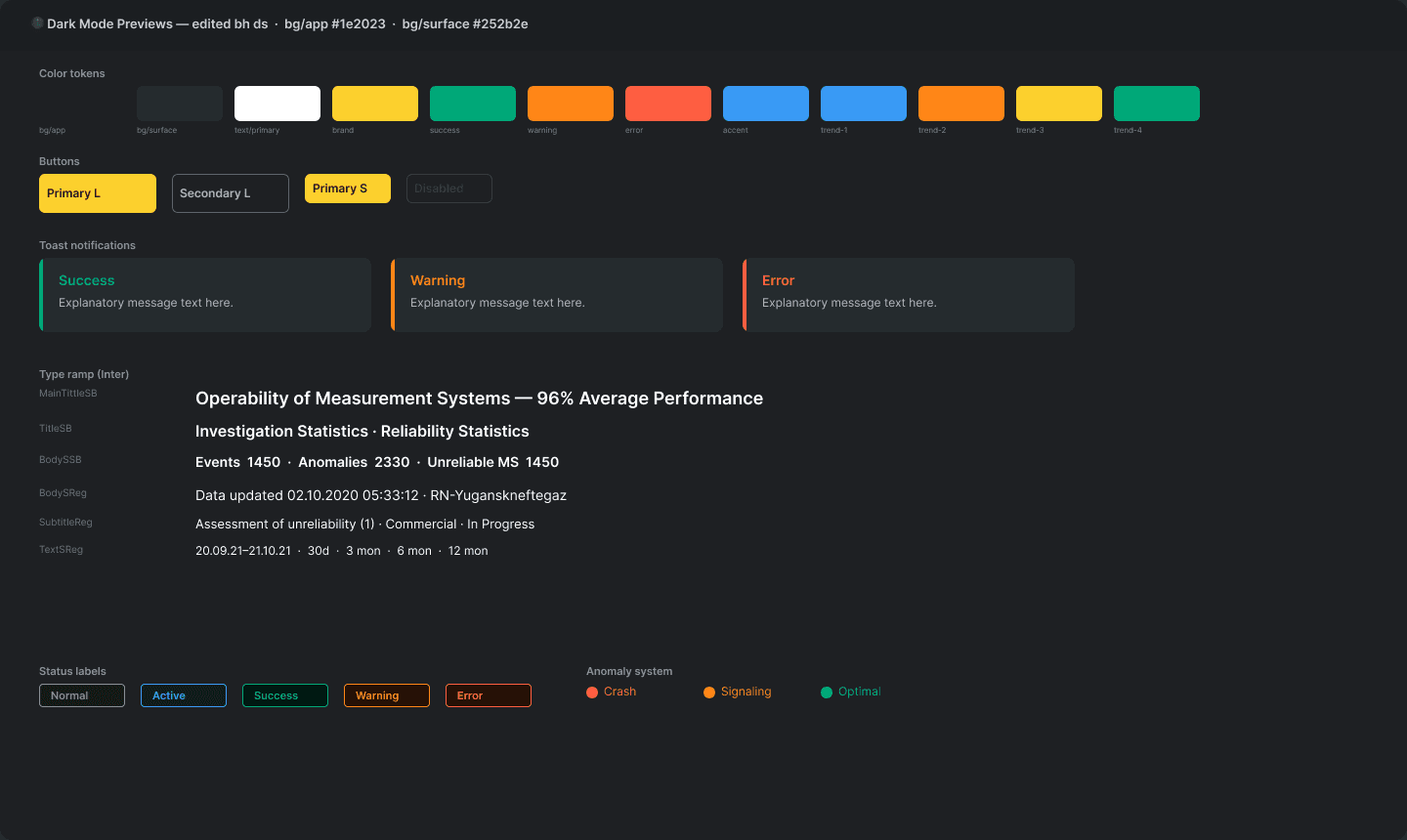
Task: Click the 'Status labels' section heading
Action: (x=72, y=671)
